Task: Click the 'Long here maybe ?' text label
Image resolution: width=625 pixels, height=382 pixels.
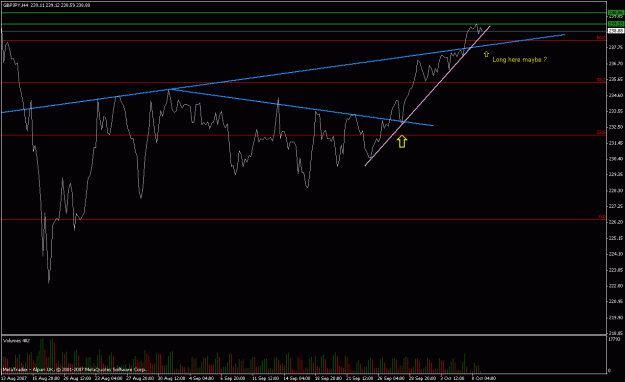Action: [x=520, y=59]
